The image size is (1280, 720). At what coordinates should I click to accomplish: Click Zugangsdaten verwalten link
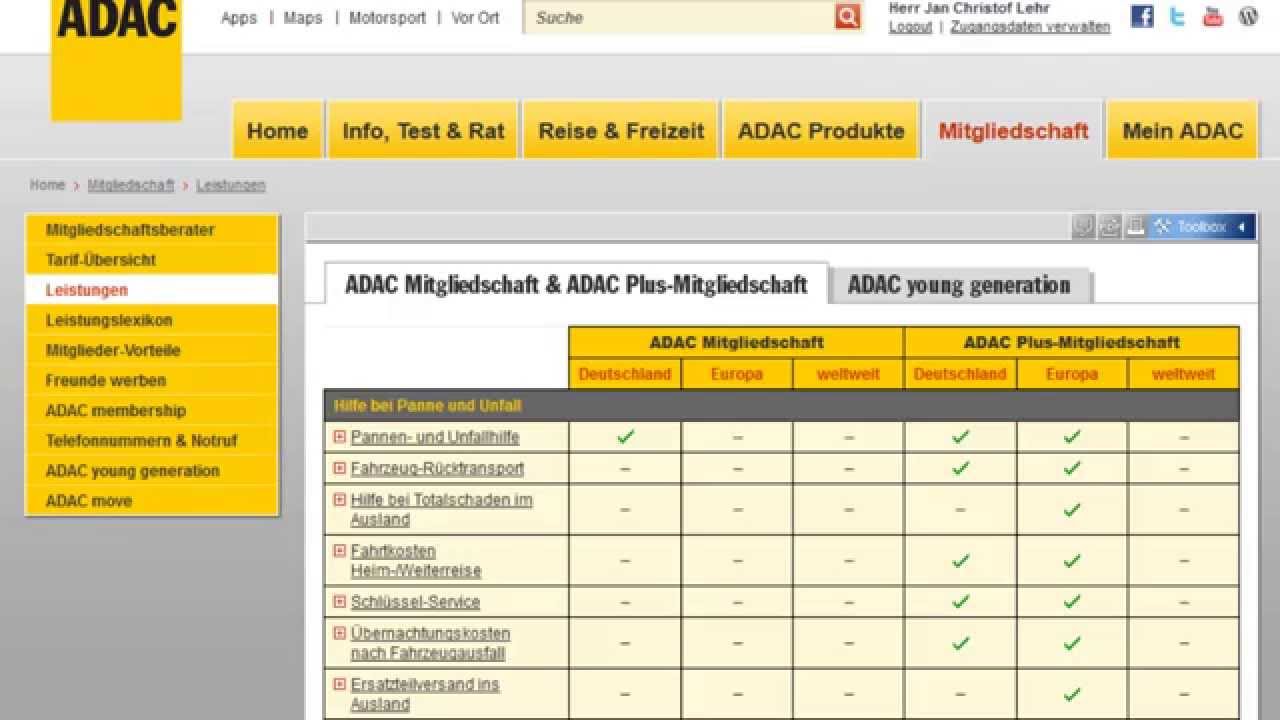(x=1030, y=27)
